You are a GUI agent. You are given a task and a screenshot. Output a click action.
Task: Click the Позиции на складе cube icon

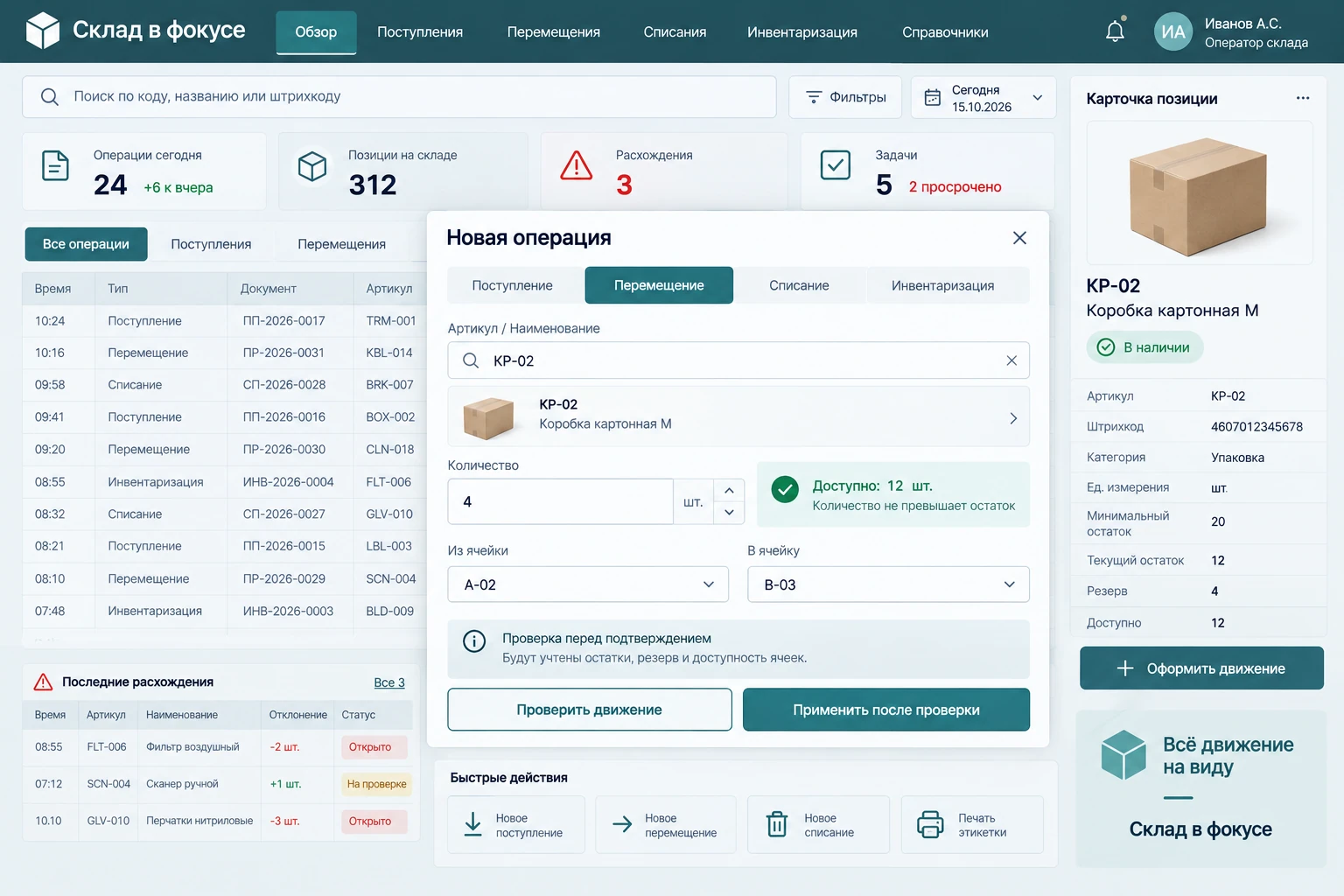312,166
